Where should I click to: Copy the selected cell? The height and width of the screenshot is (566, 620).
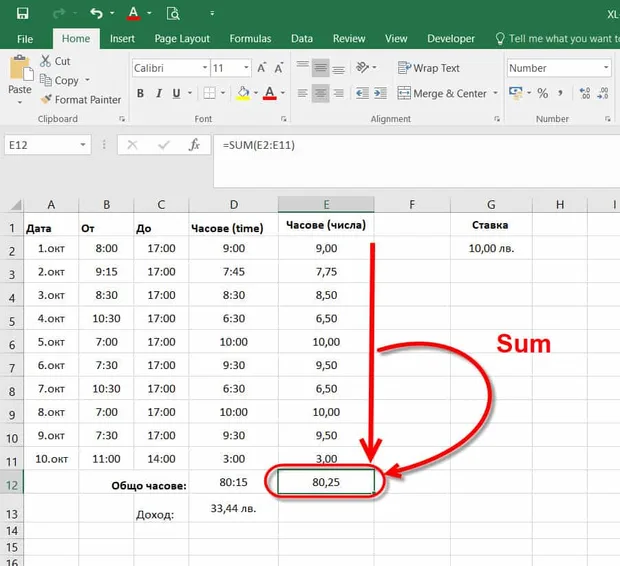59,80
